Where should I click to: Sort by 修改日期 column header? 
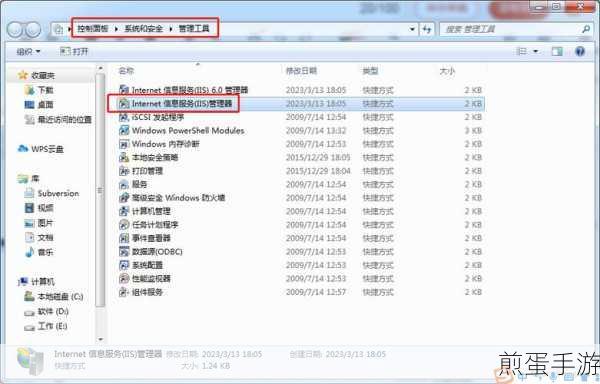[301, 71]
